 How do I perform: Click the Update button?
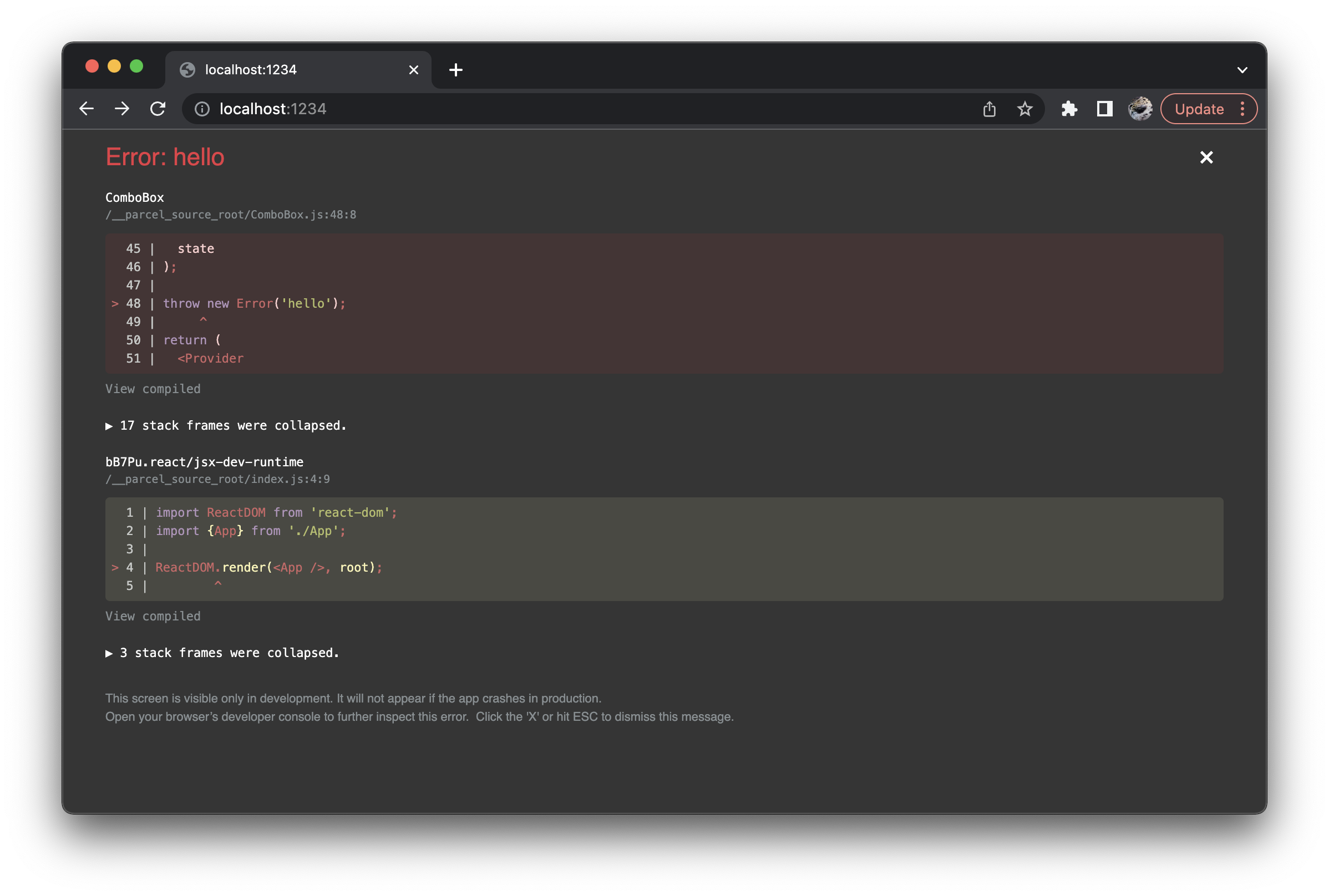(x=1199, y=109)
